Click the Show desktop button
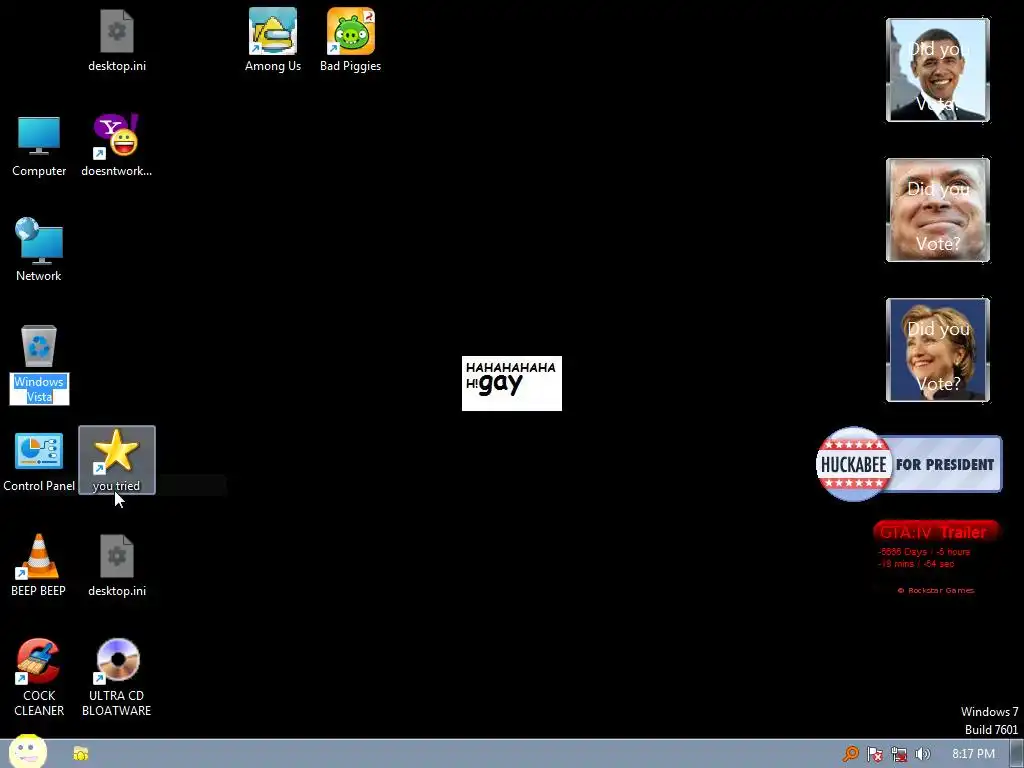This screenshot has height=768, width=1024. 1017,754
